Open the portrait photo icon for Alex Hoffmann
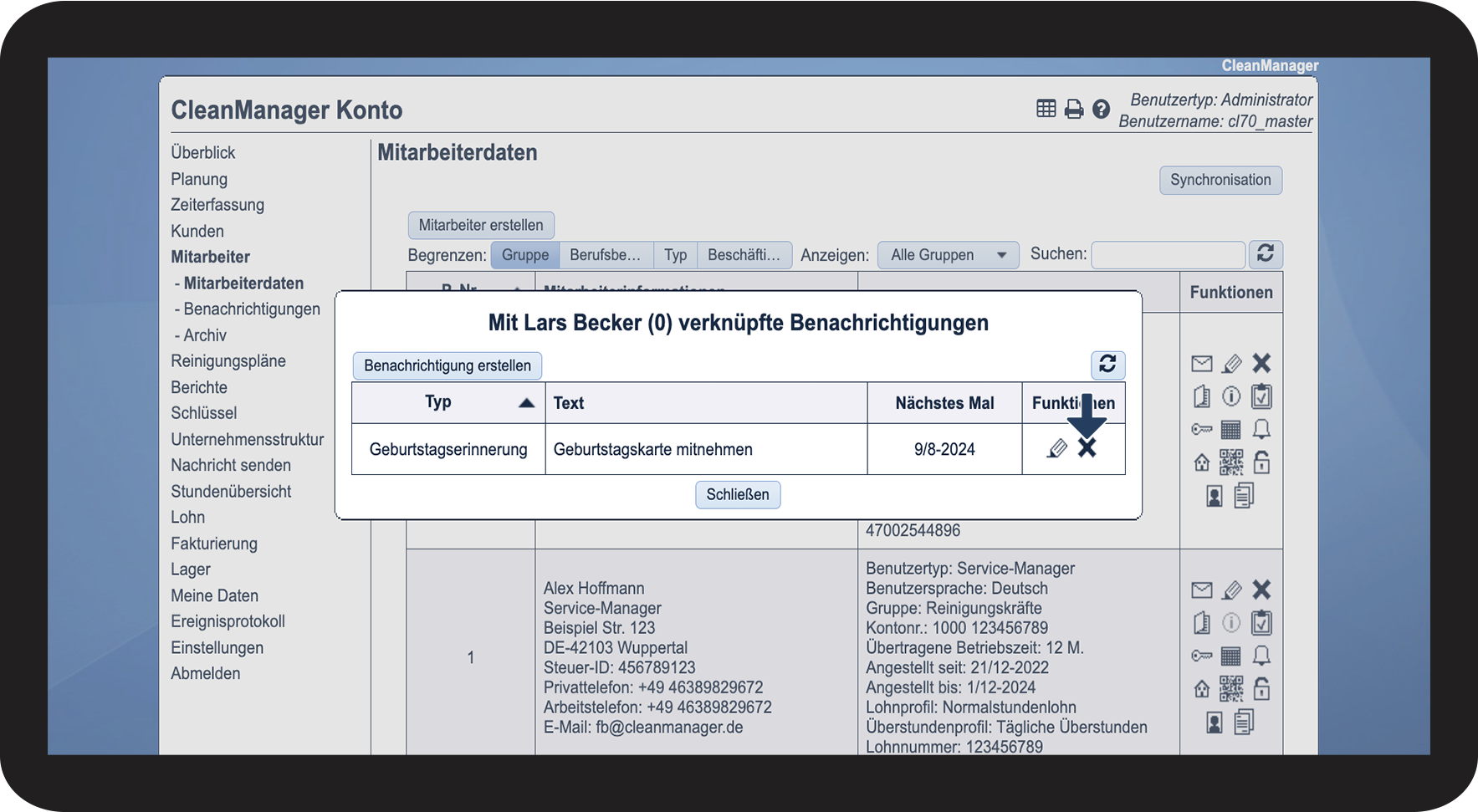 click(1215, 723)
